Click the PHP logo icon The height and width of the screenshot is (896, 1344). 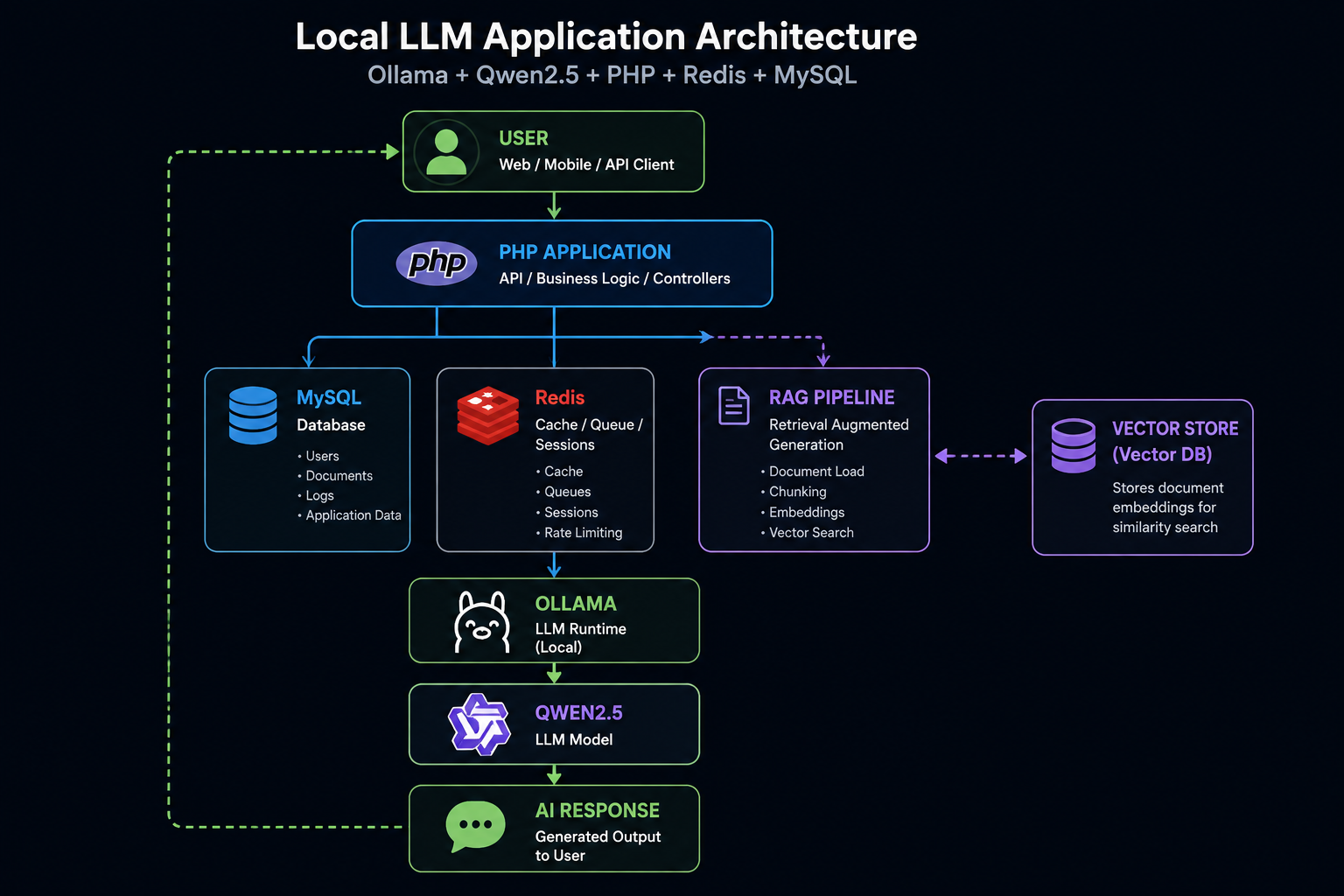(x=437, y=263)
